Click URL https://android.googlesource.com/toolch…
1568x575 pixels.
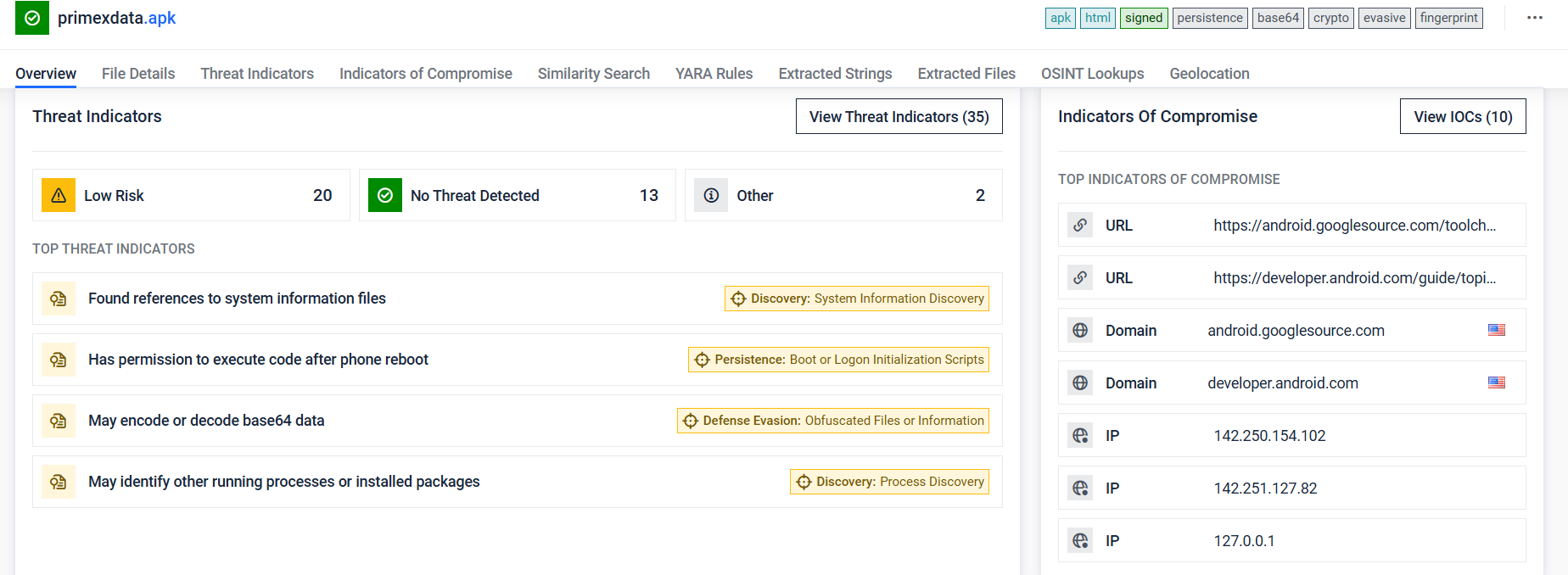[x=1355, y=225]
